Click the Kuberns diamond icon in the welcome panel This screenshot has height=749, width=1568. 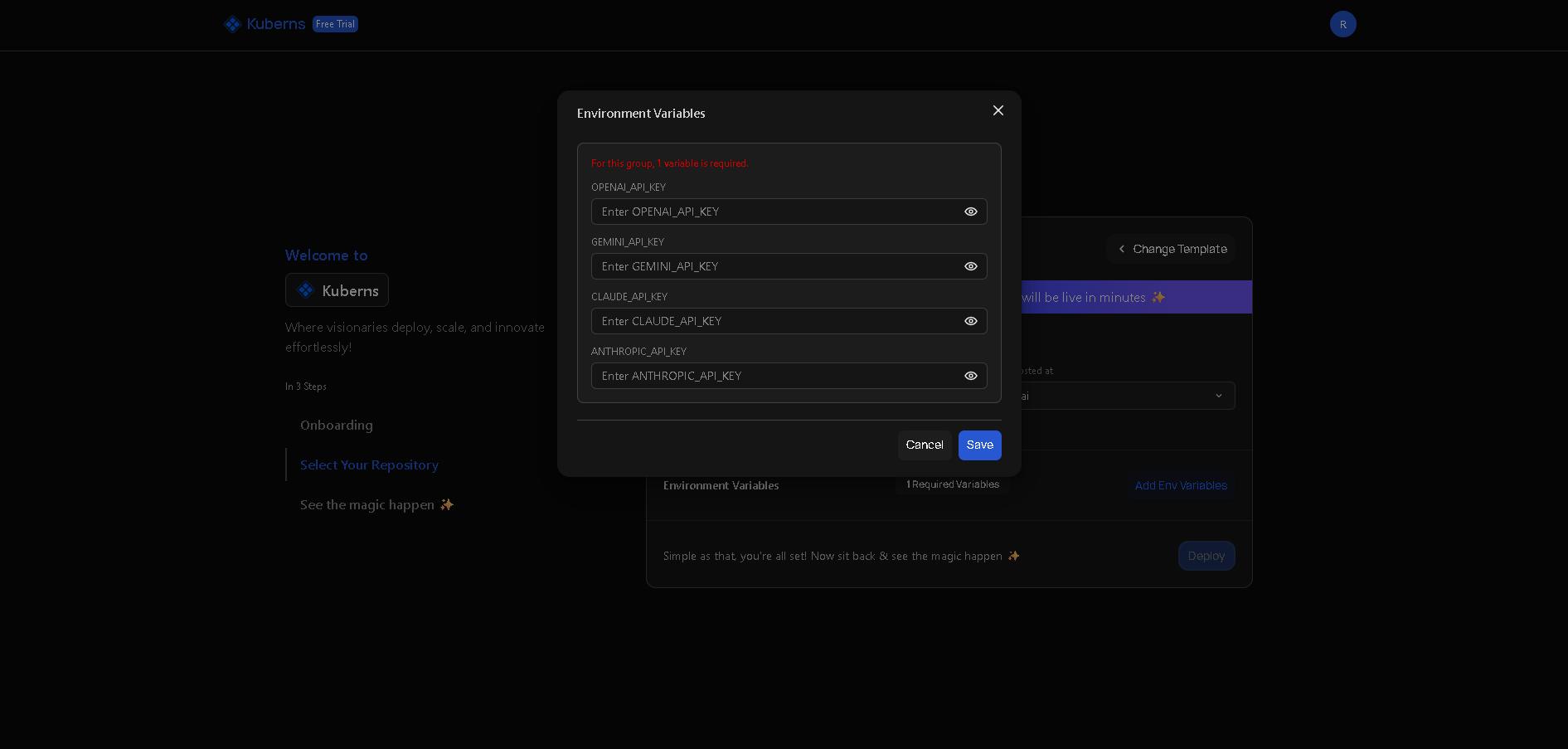[304, 289]
